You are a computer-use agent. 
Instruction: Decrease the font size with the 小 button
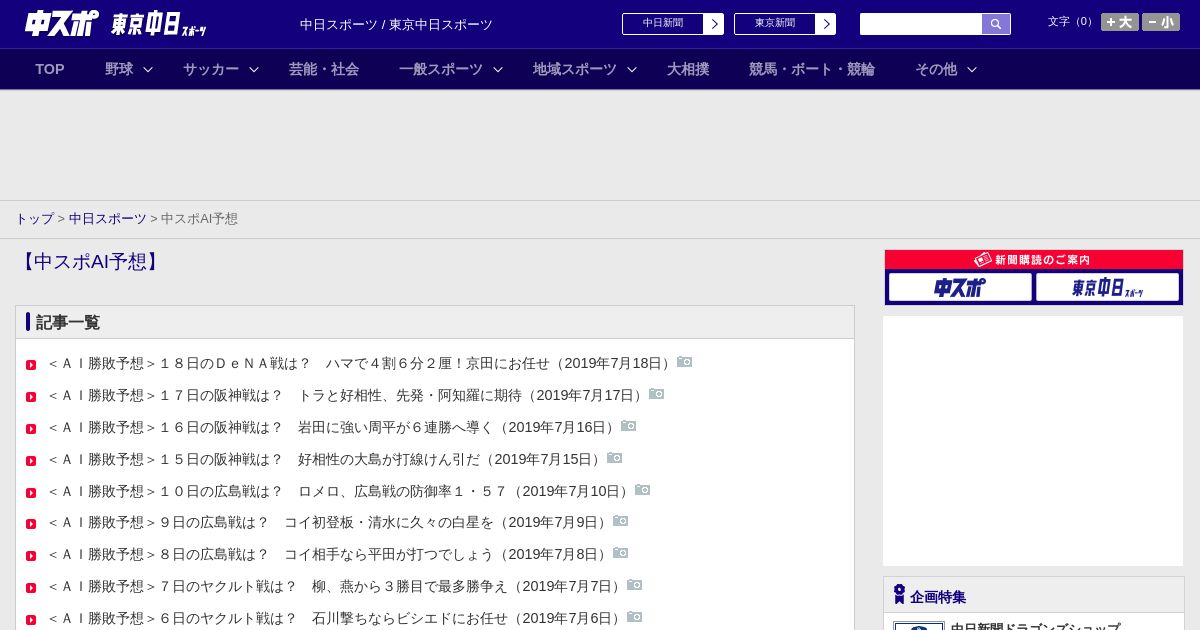(x=1161, y=22)
